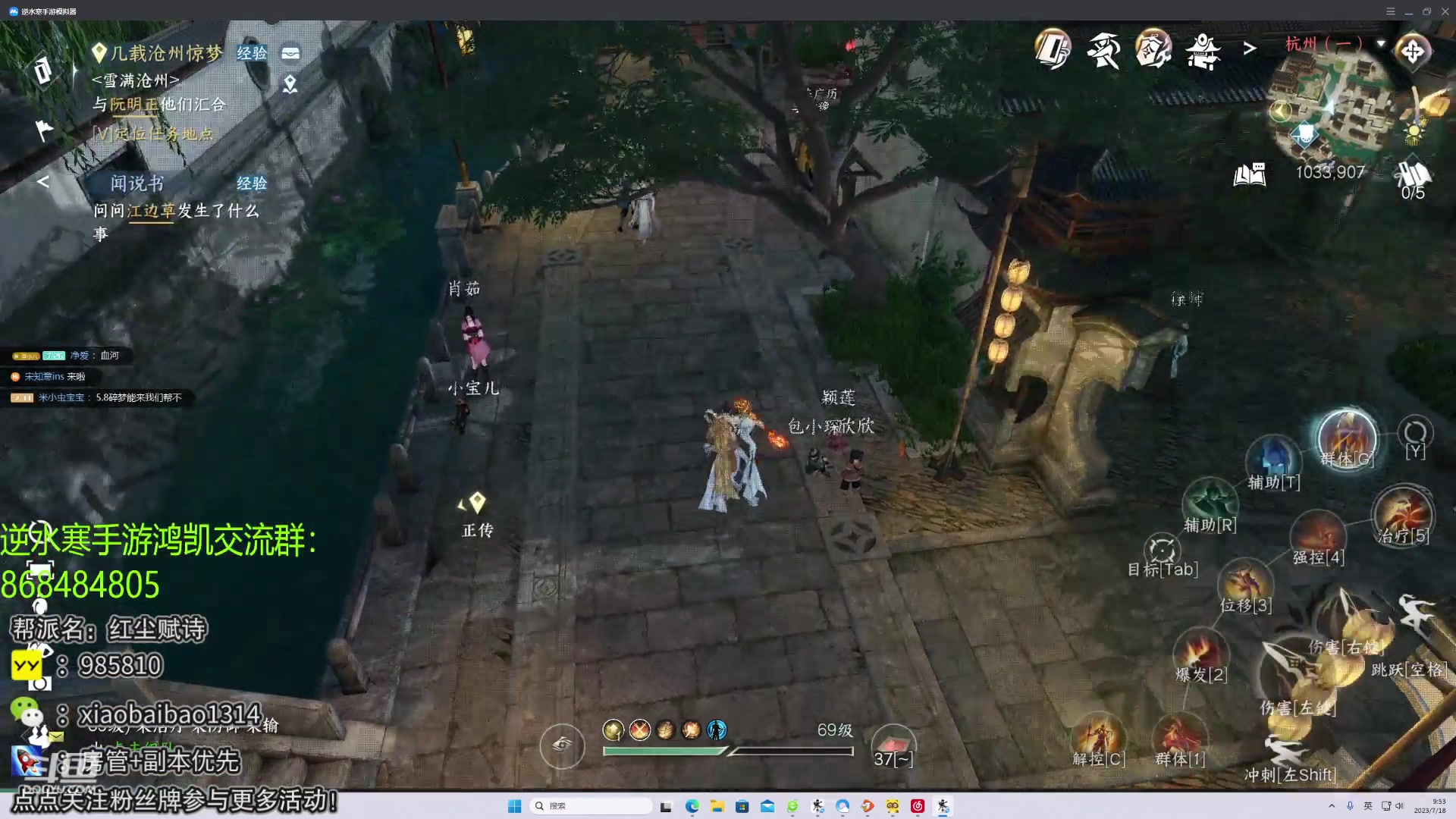Click the carriage station marker on the minimap
Viewport: 1456px width, 819px height.
(1305, 135)
